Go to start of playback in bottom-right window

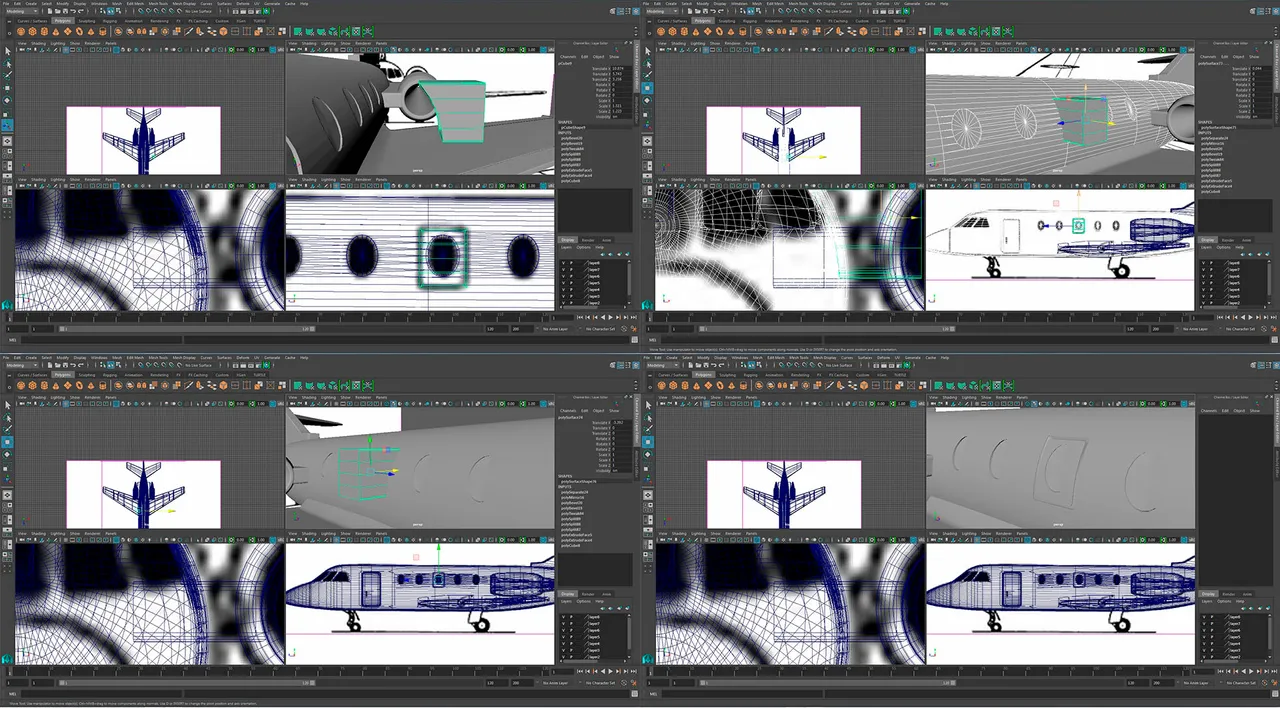(x=1222, y=671)
